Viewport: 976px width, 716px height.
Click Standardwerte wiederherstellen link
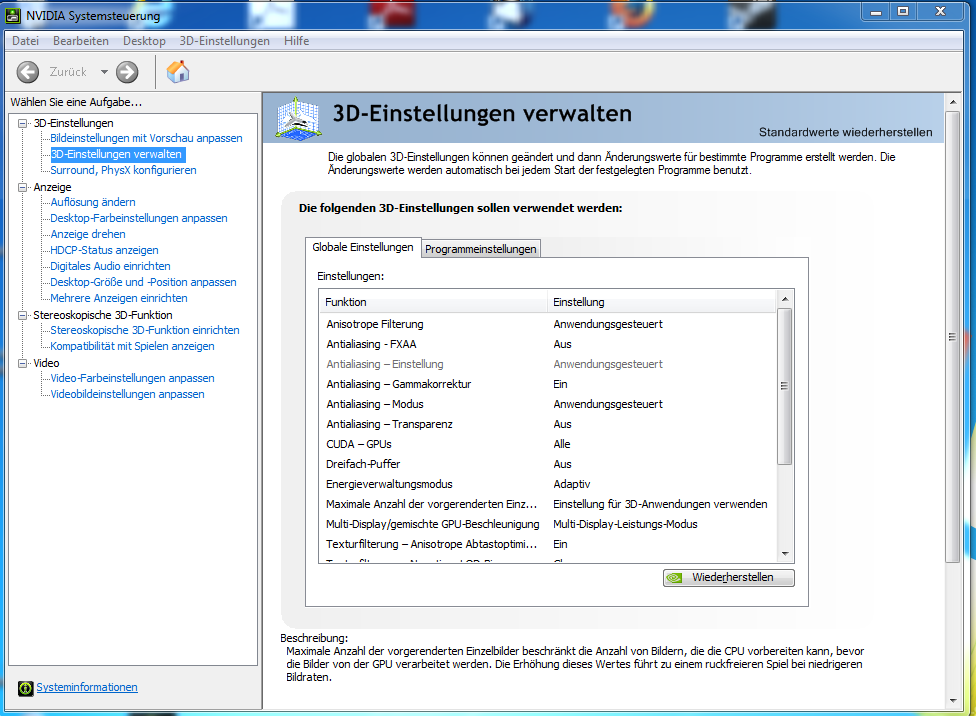pyautogui.click(x=845, y=133)
